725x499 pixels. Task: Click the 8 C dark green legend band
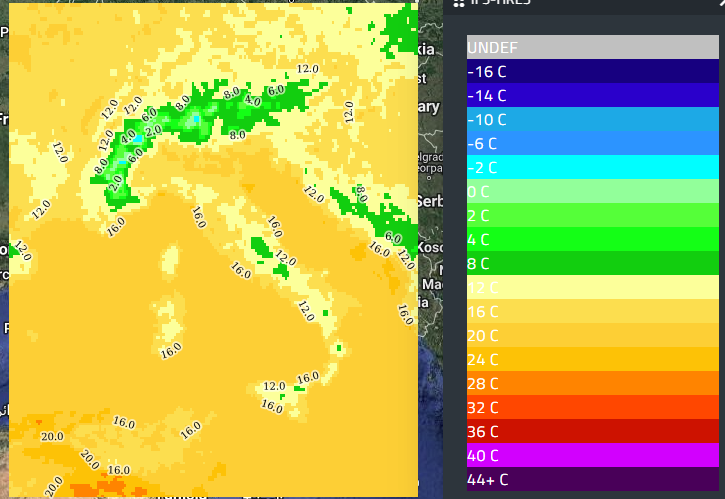[592, 263]
